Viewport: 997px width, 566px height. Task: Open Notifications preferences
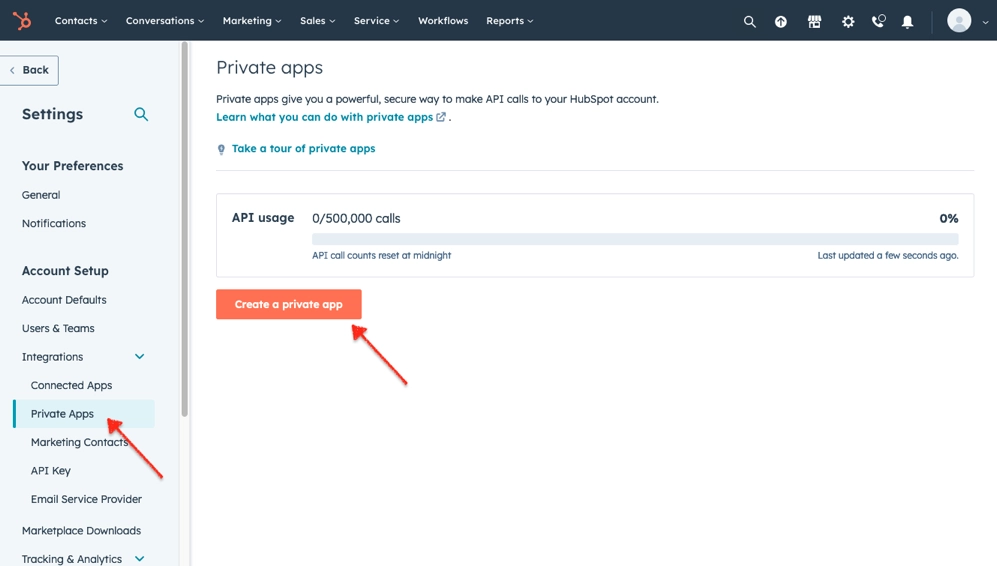(54, 223)
